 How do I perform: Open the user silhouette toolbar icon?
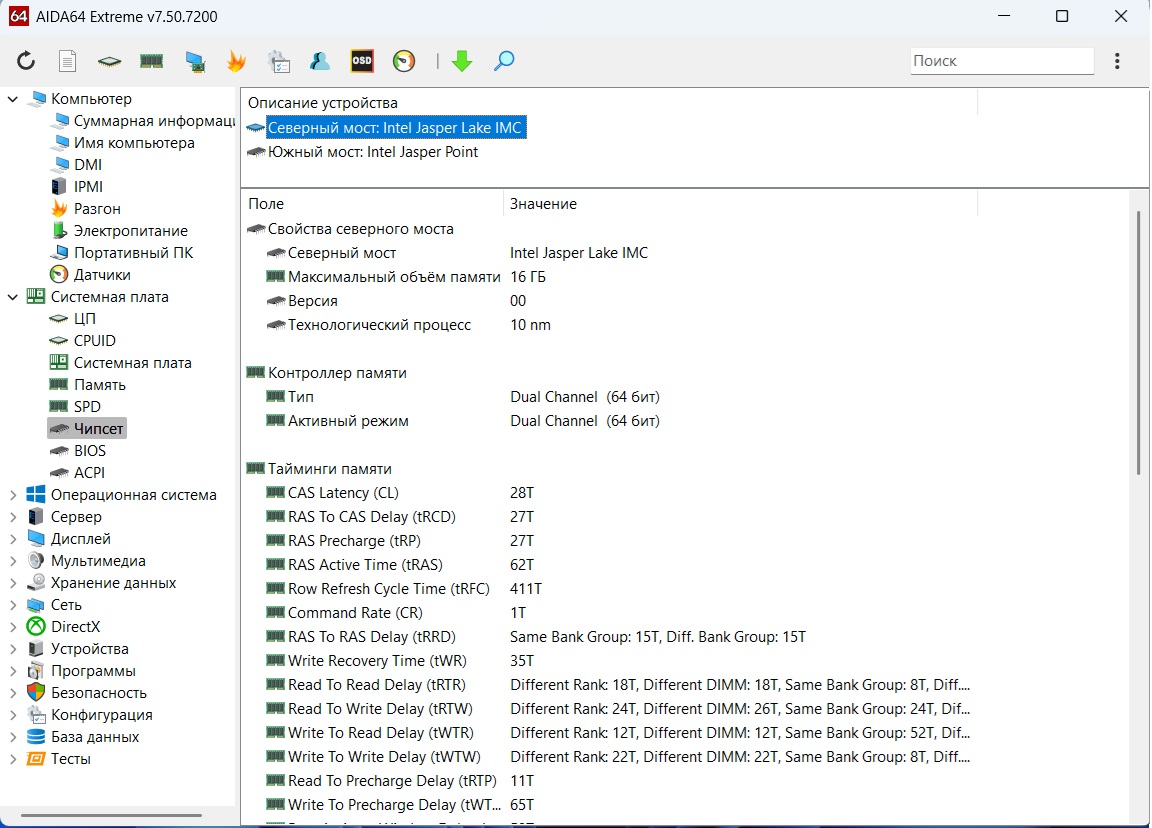coord(320,61)
